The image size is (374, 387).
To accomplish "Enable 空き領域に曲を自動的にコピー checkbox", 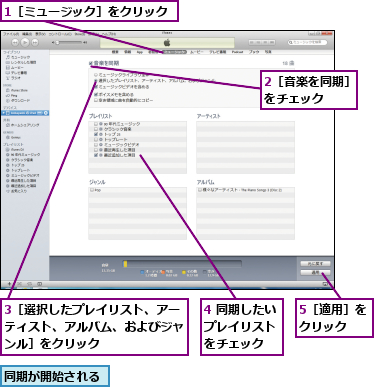I will 96,100.
